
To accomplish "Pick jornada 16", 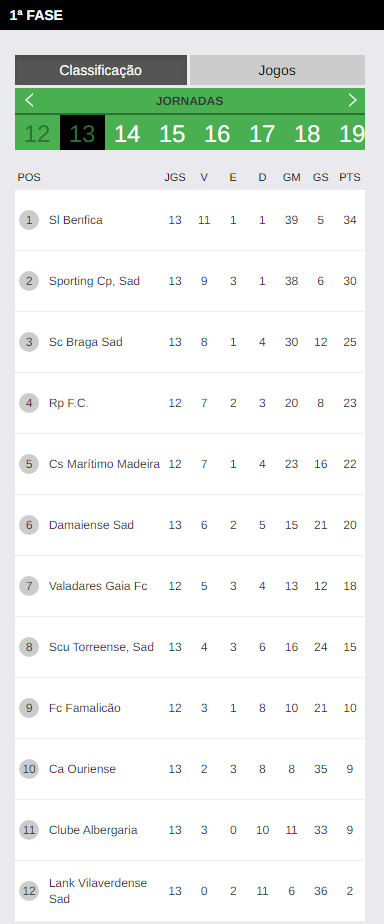I will click(x=217, y=133).
